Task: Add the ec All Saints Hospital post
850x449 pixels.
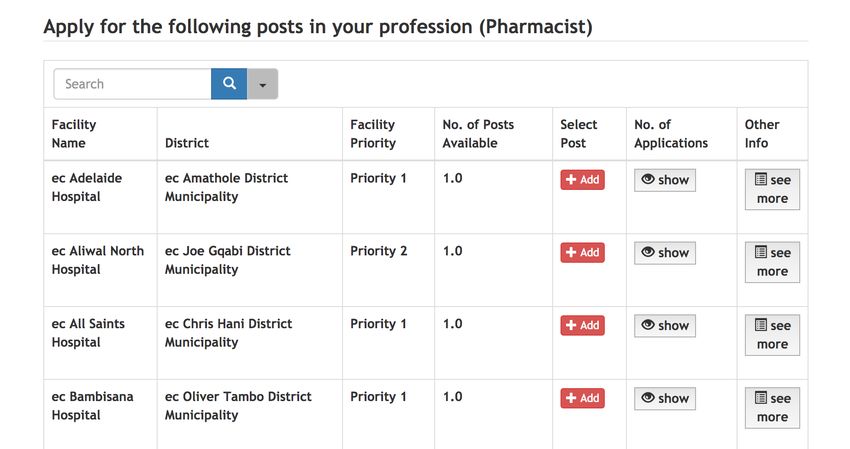Action: click(582, 325)
